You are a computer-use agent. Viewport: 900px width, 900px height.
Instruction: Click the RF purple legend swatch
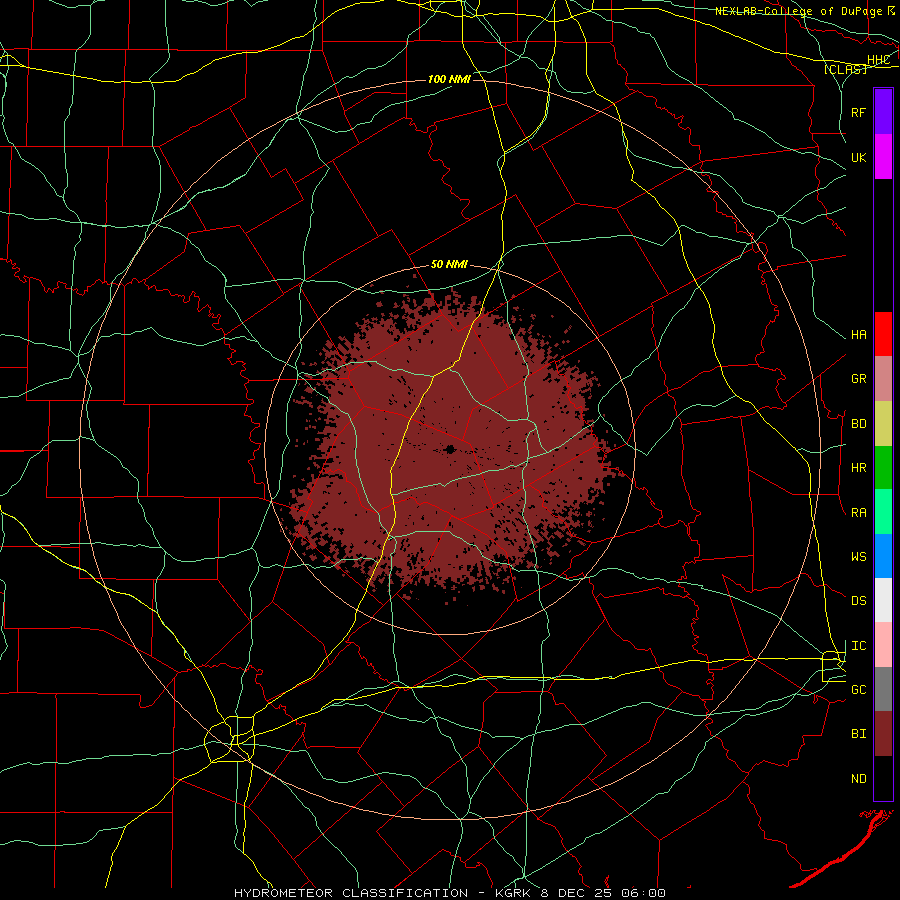pos(883,112)
